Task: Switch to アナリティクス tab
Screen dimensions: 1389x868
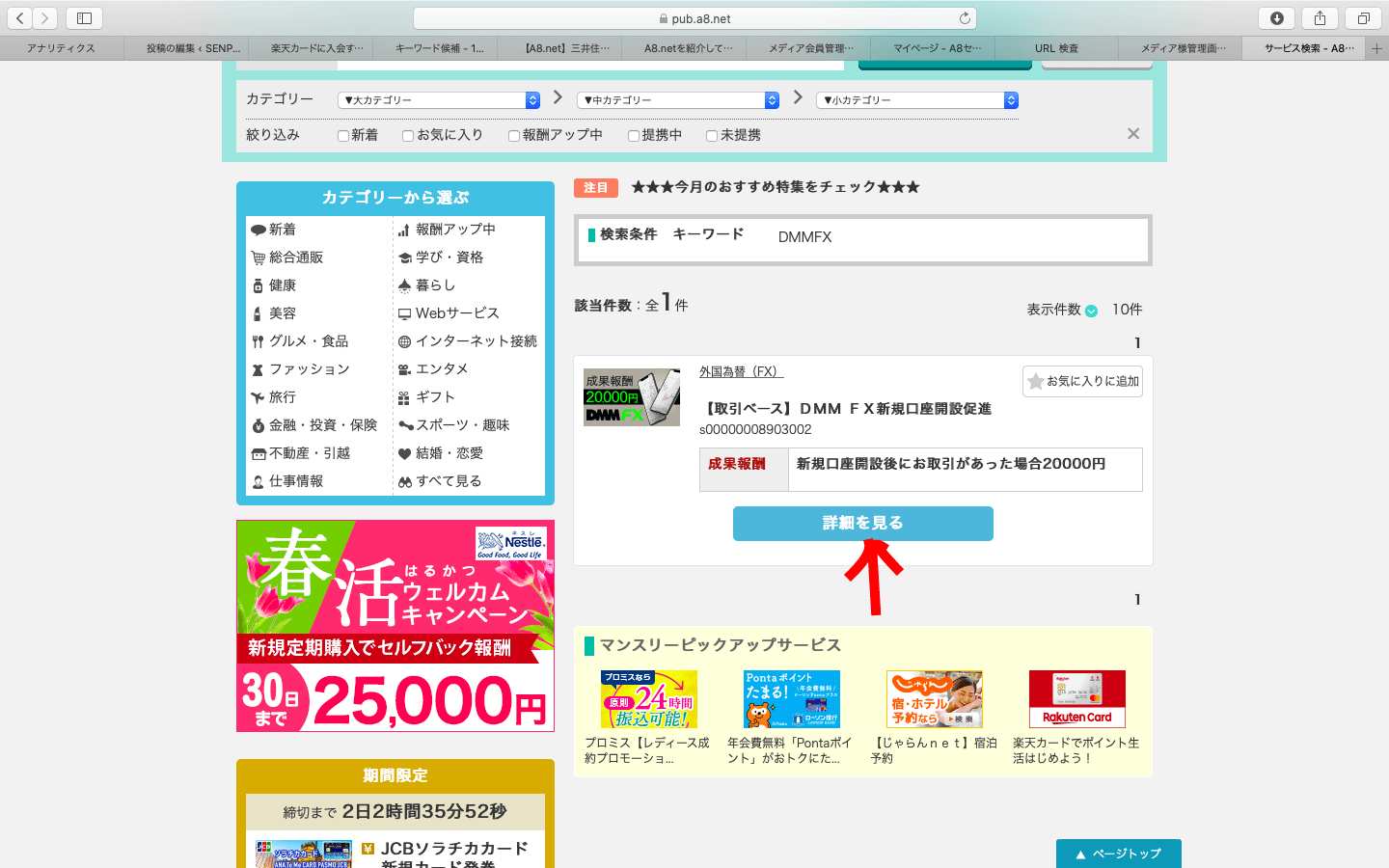Action: pyautogui.click(x=62, y=48)
